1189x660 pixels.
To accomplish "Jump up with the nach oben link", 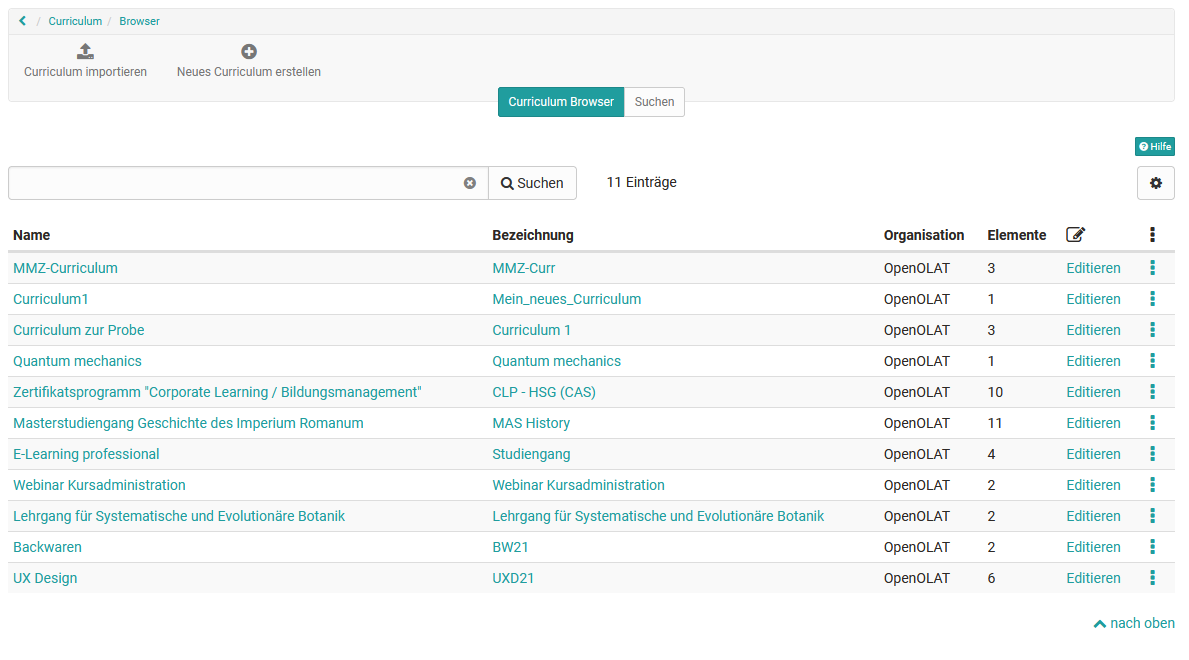I will point(1134,623).
